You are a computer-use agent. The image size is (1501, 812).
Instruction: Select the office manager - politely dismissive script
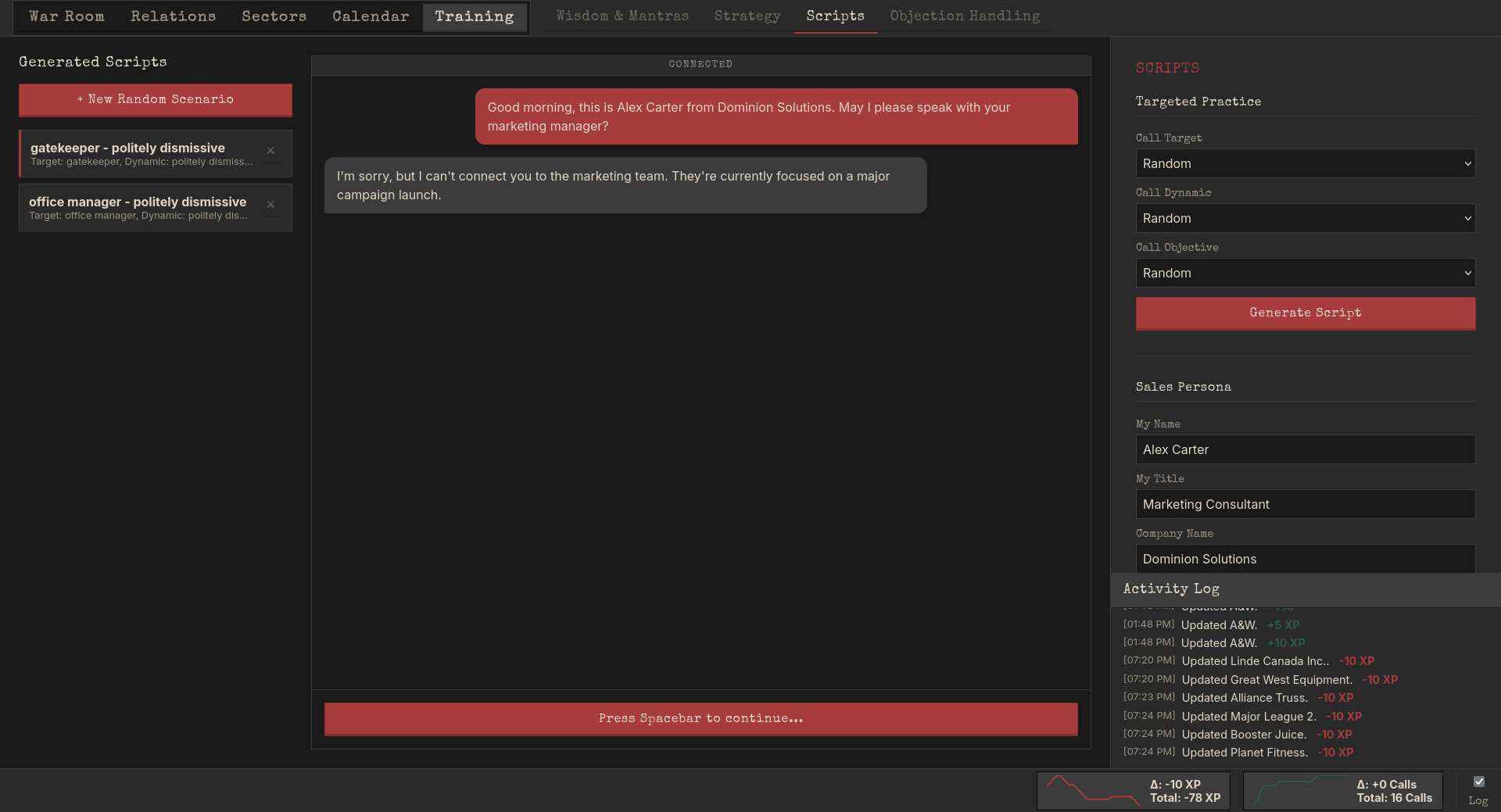(156, 207)
